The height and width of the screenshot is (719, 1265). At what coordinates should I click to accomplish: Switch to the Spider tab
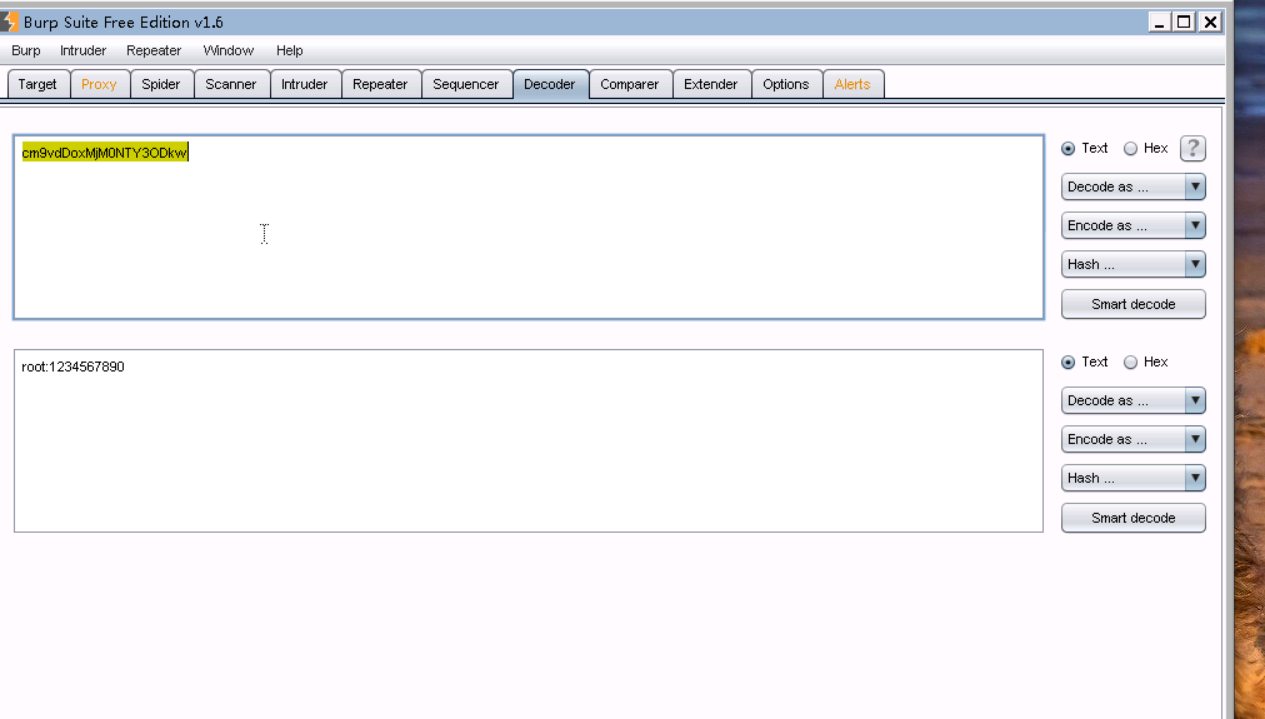(161, 85)
